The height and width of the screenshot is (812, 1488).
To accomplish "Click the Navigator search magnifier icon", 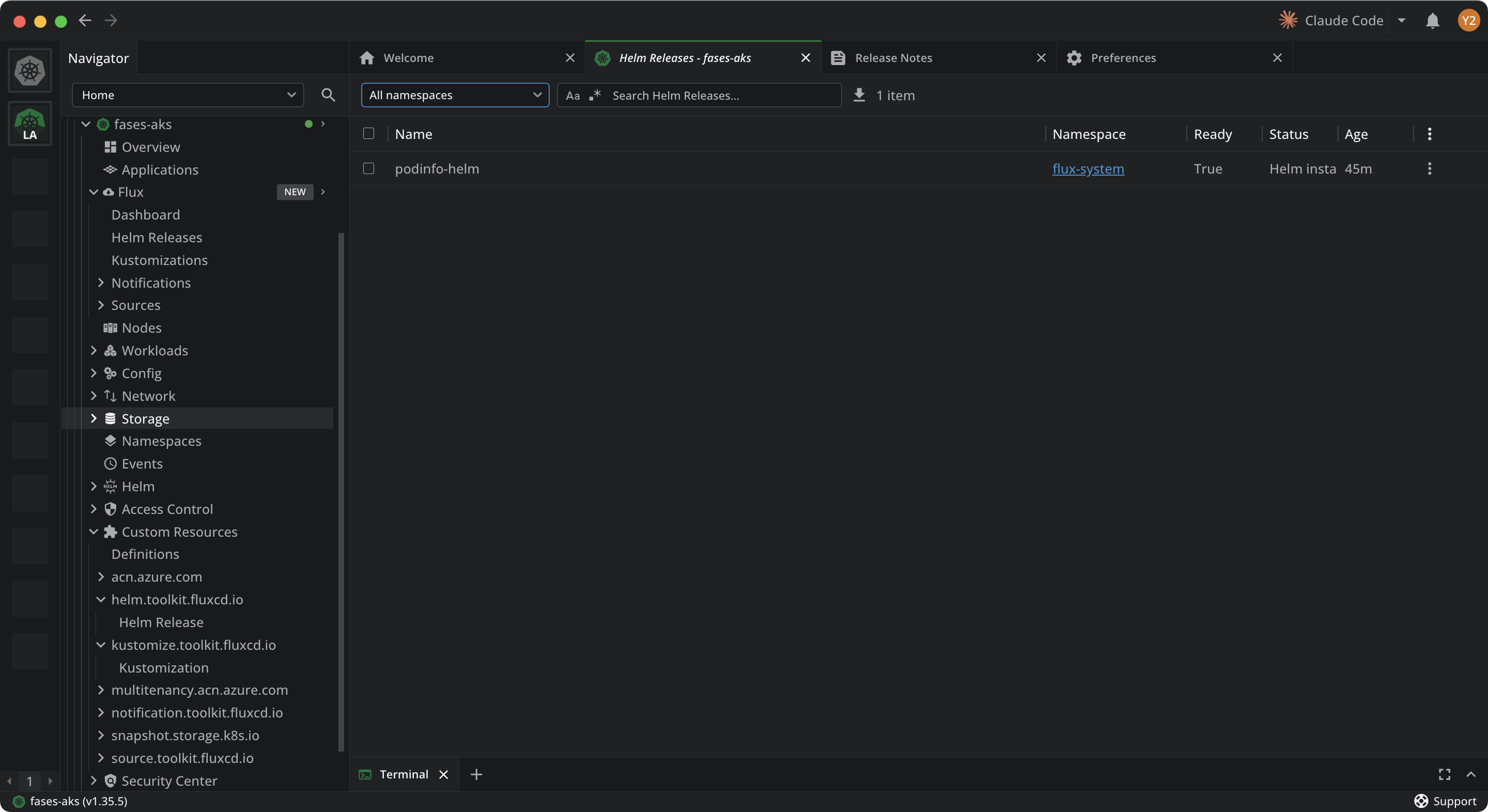I will pos(328,95).
